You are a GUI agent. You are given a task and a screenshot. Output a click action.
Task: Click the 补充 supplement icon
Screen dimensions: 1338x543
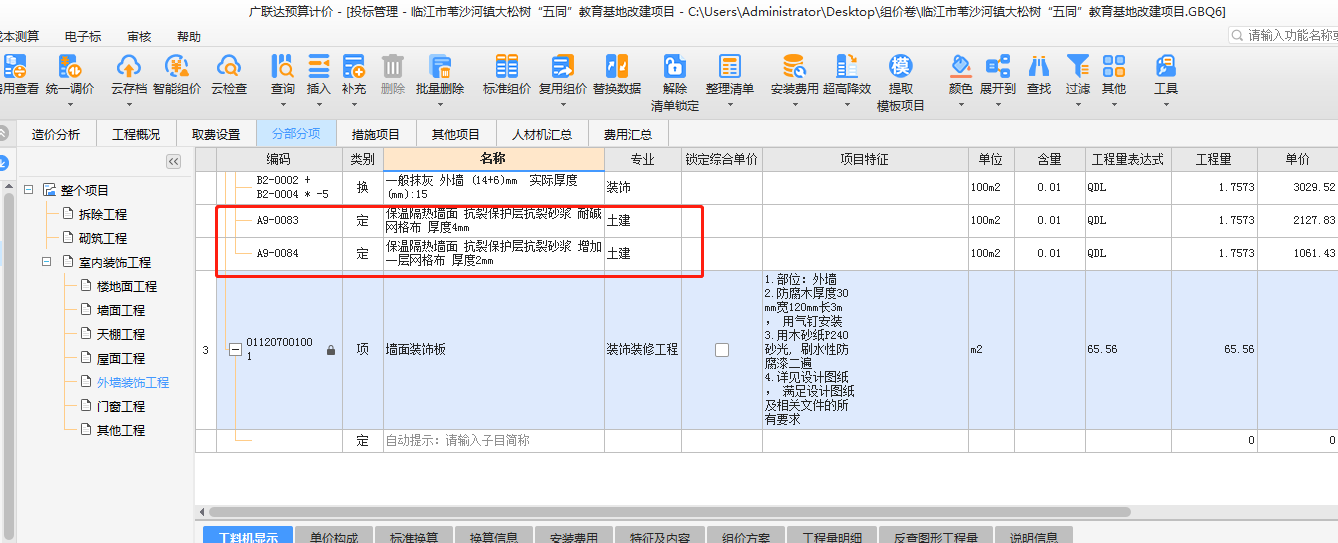coord(354,67)
